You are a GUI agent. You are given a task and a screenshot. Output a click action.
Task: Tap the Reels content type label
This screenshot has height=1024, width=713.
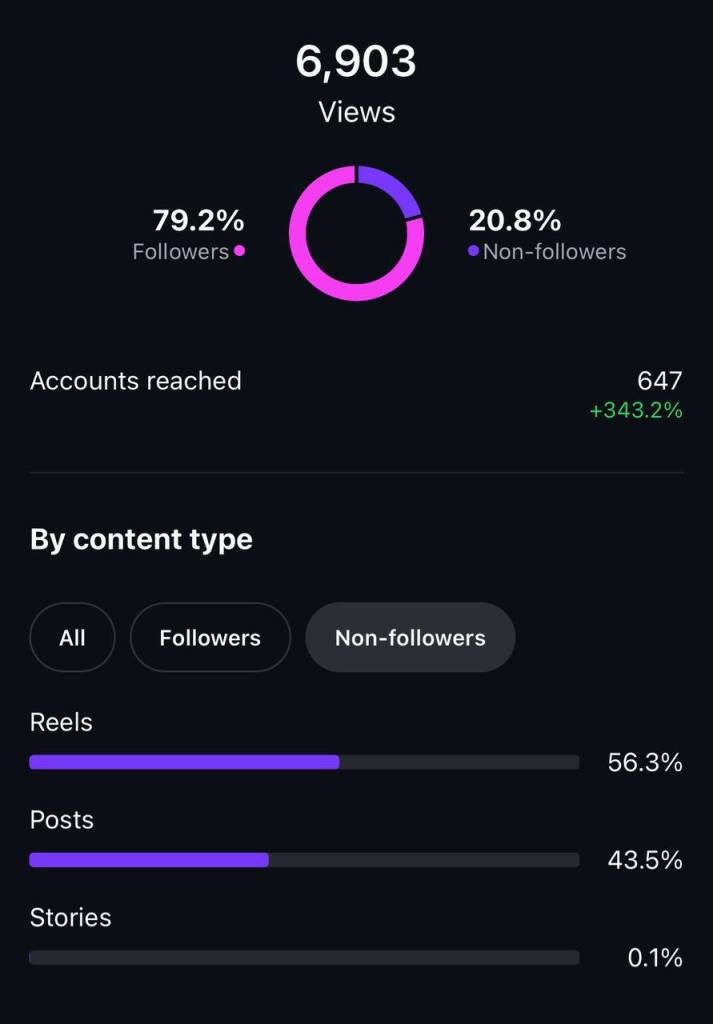pos(61,722)
